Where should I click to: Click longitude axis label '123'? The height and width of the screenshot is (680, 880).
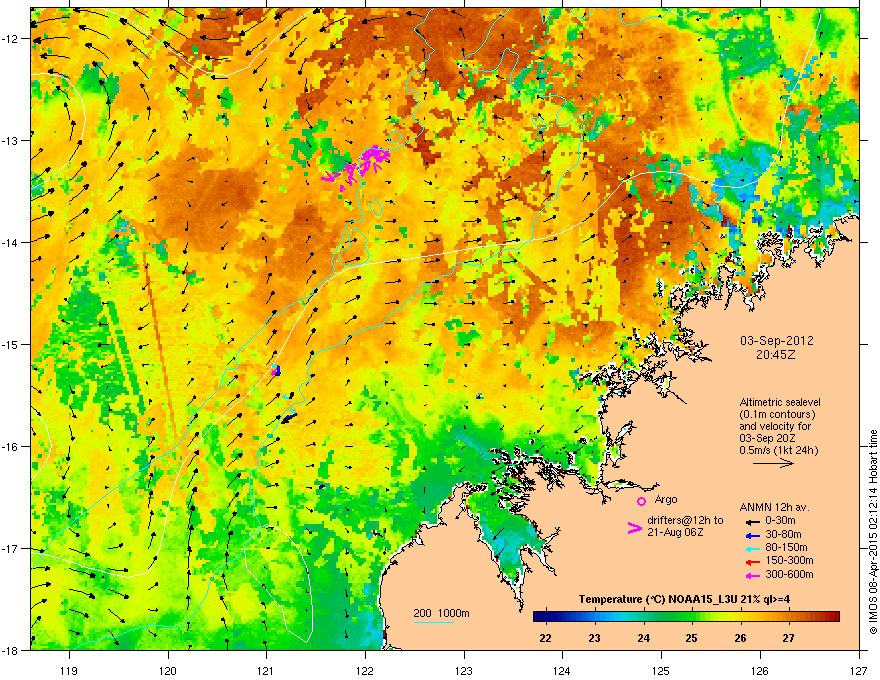click(x=464, y=670)
